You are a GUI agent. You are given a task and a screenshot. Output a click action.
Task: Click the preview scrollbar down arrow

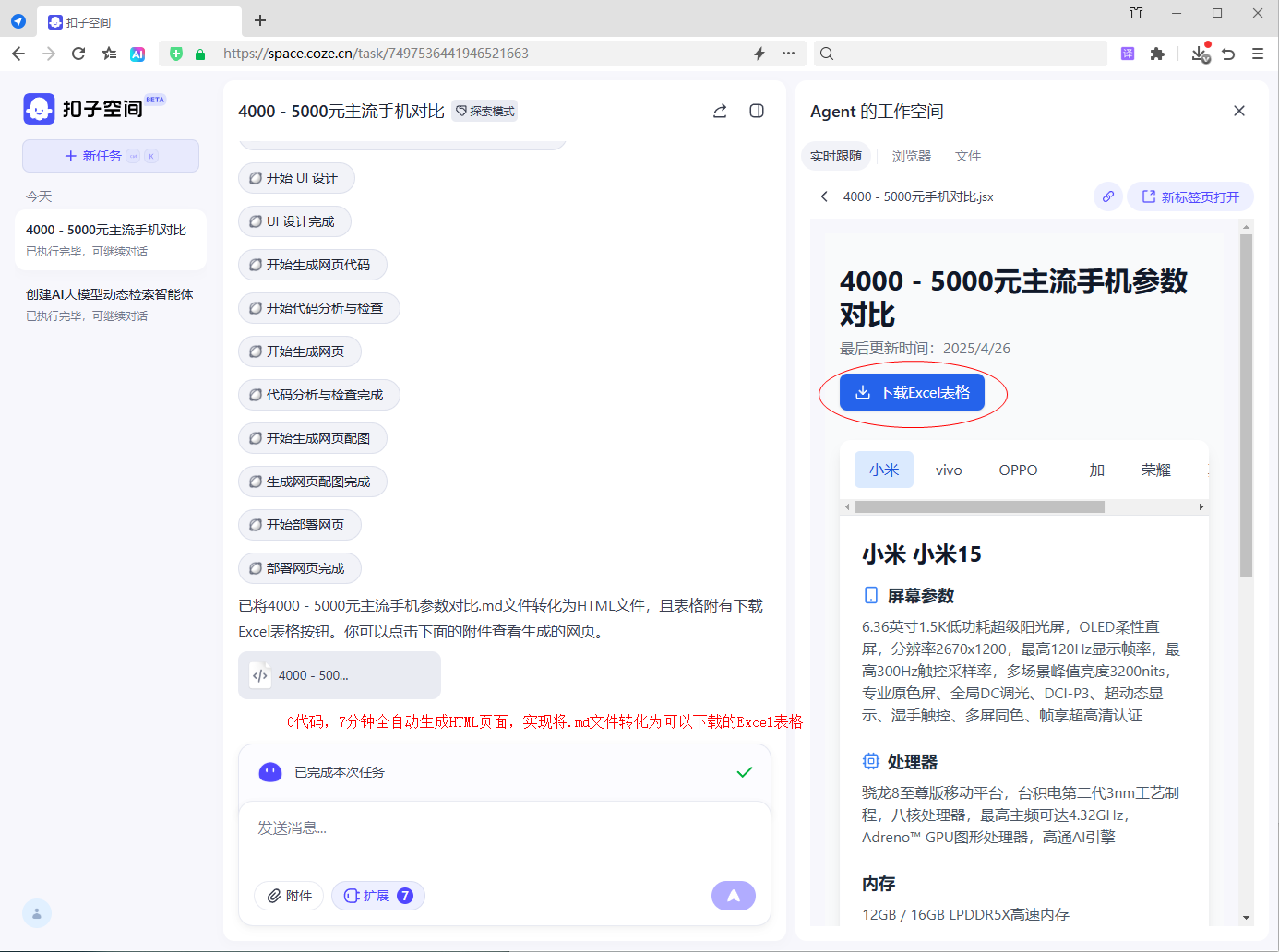(1246, 918)
